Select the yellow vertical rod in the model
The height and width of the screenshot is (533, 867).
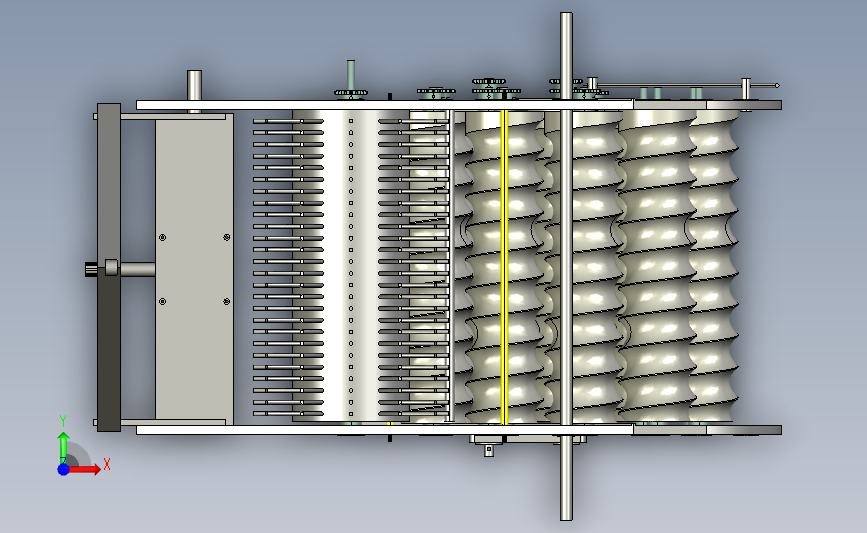click(x=504, y=267)
